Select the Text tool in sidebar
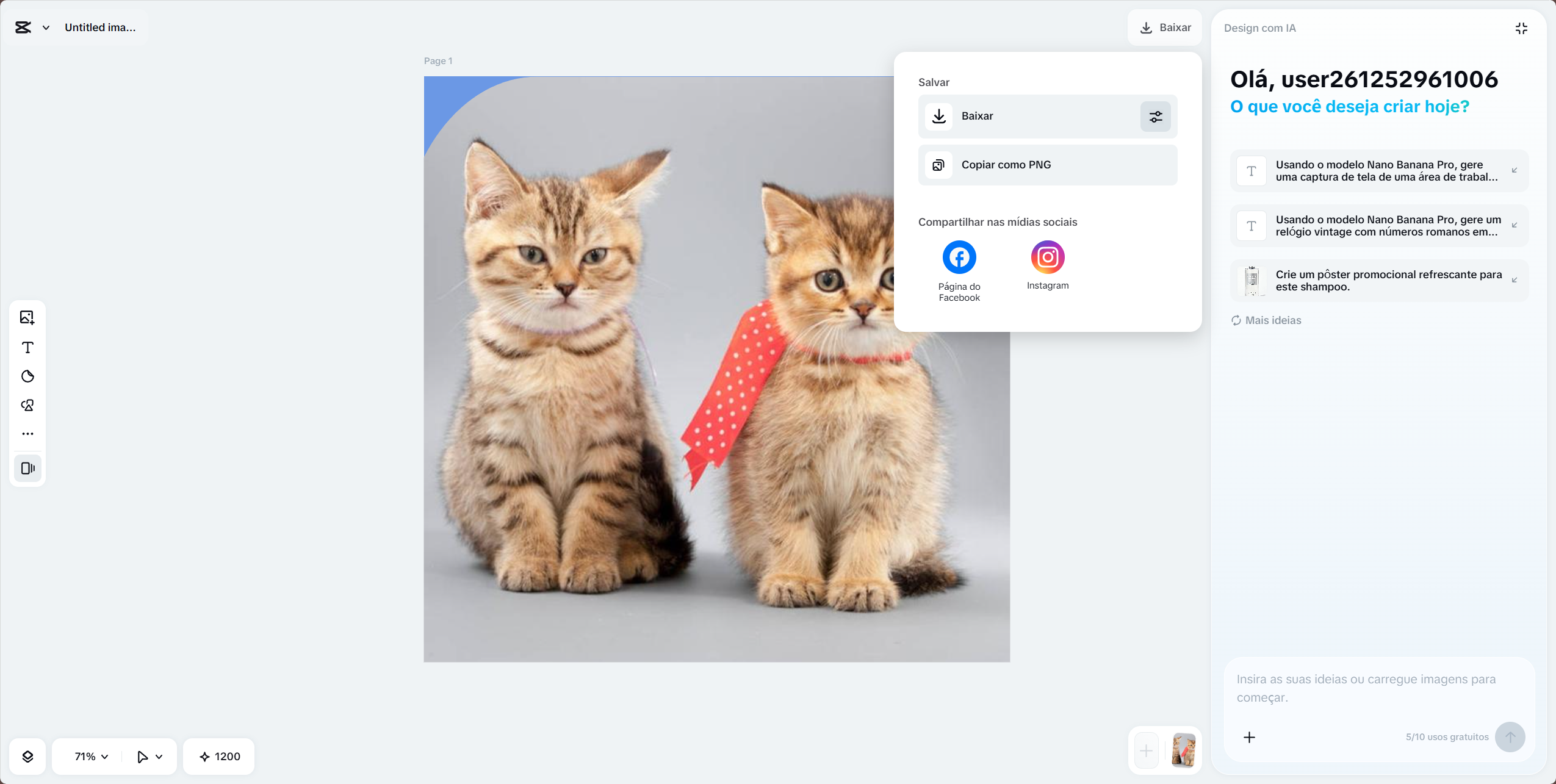The image size is (1556, 784). (x=27, y=347)
